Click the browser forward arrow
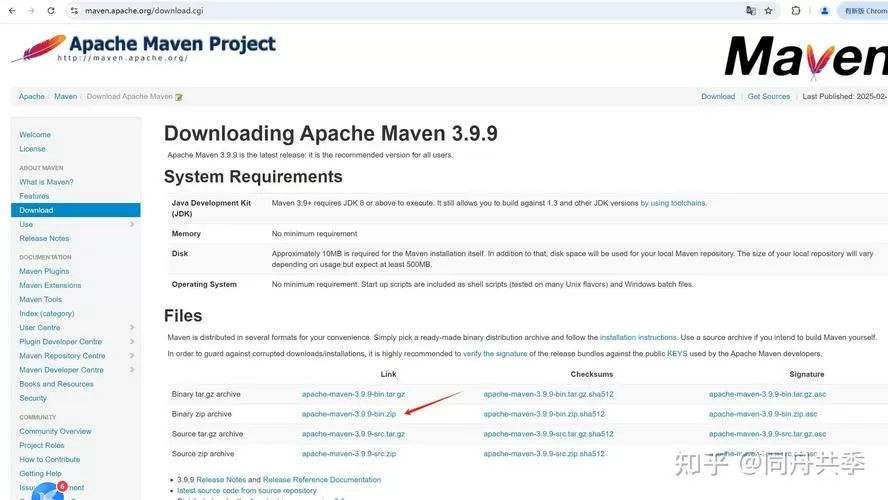888x500 pixels. (x=31, y=11)
